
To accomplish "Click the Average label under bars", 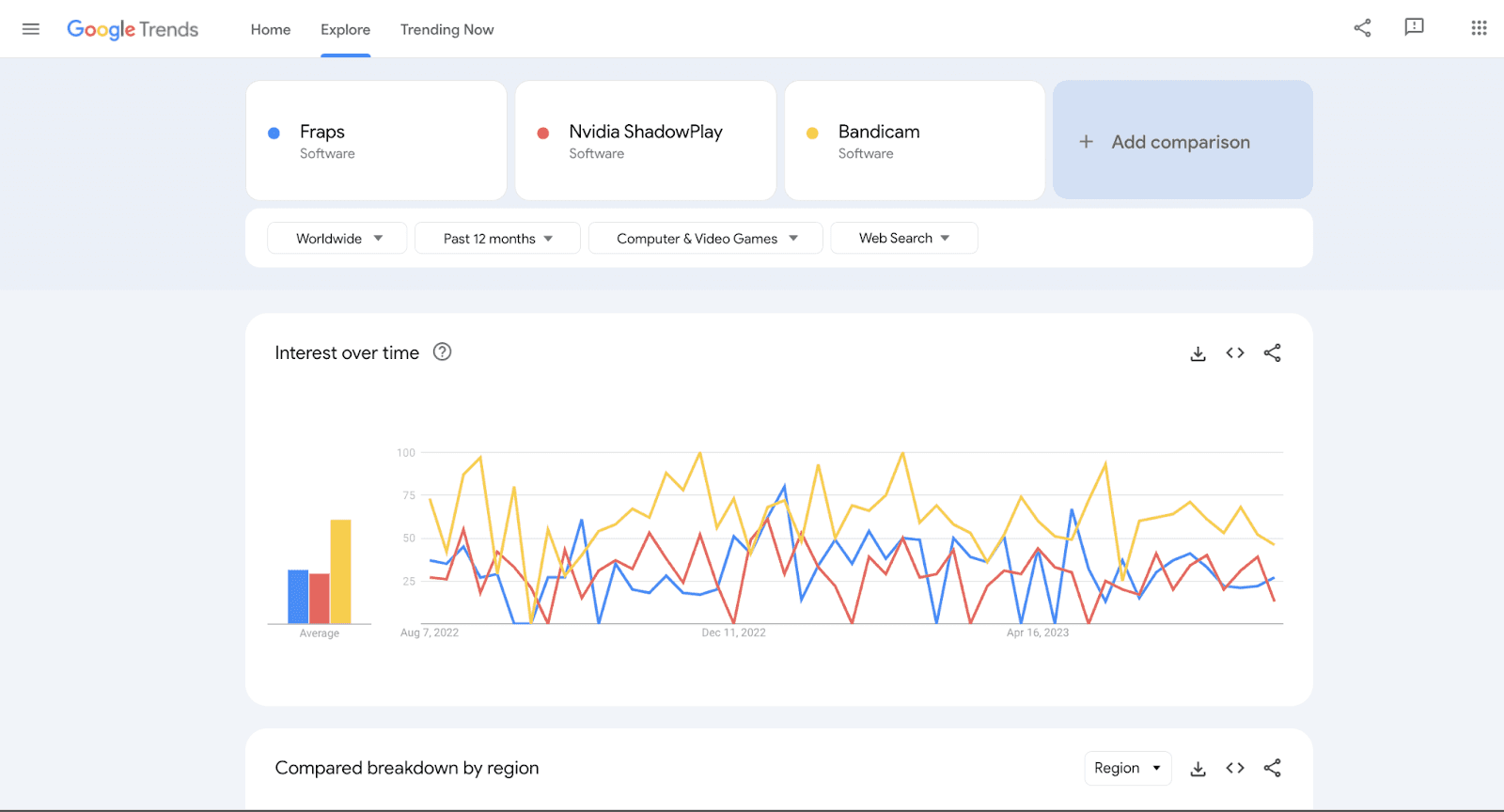I will pyautogui.click(x=320, y=633).
